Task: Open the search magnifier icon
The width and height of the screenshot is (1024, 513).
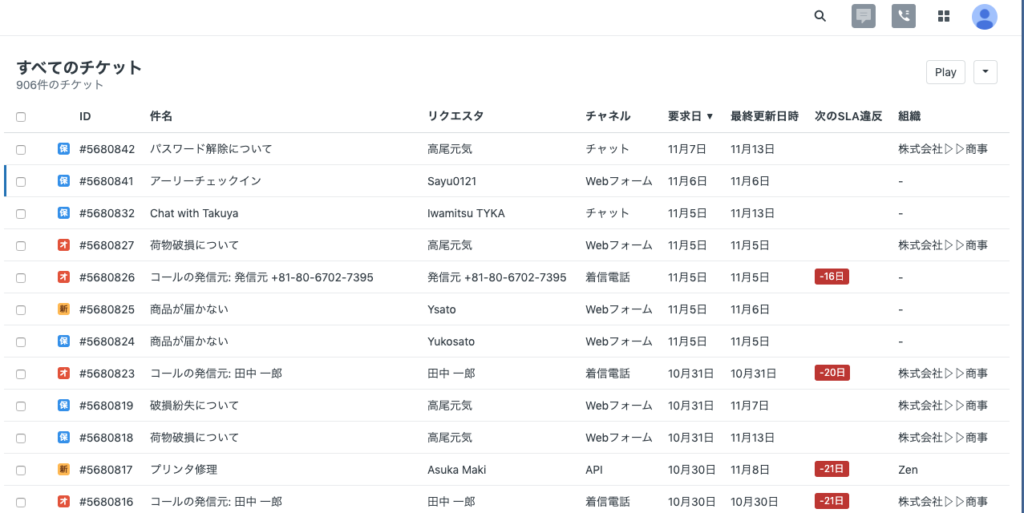Action: pyautogui.click(x=820, y=16)
